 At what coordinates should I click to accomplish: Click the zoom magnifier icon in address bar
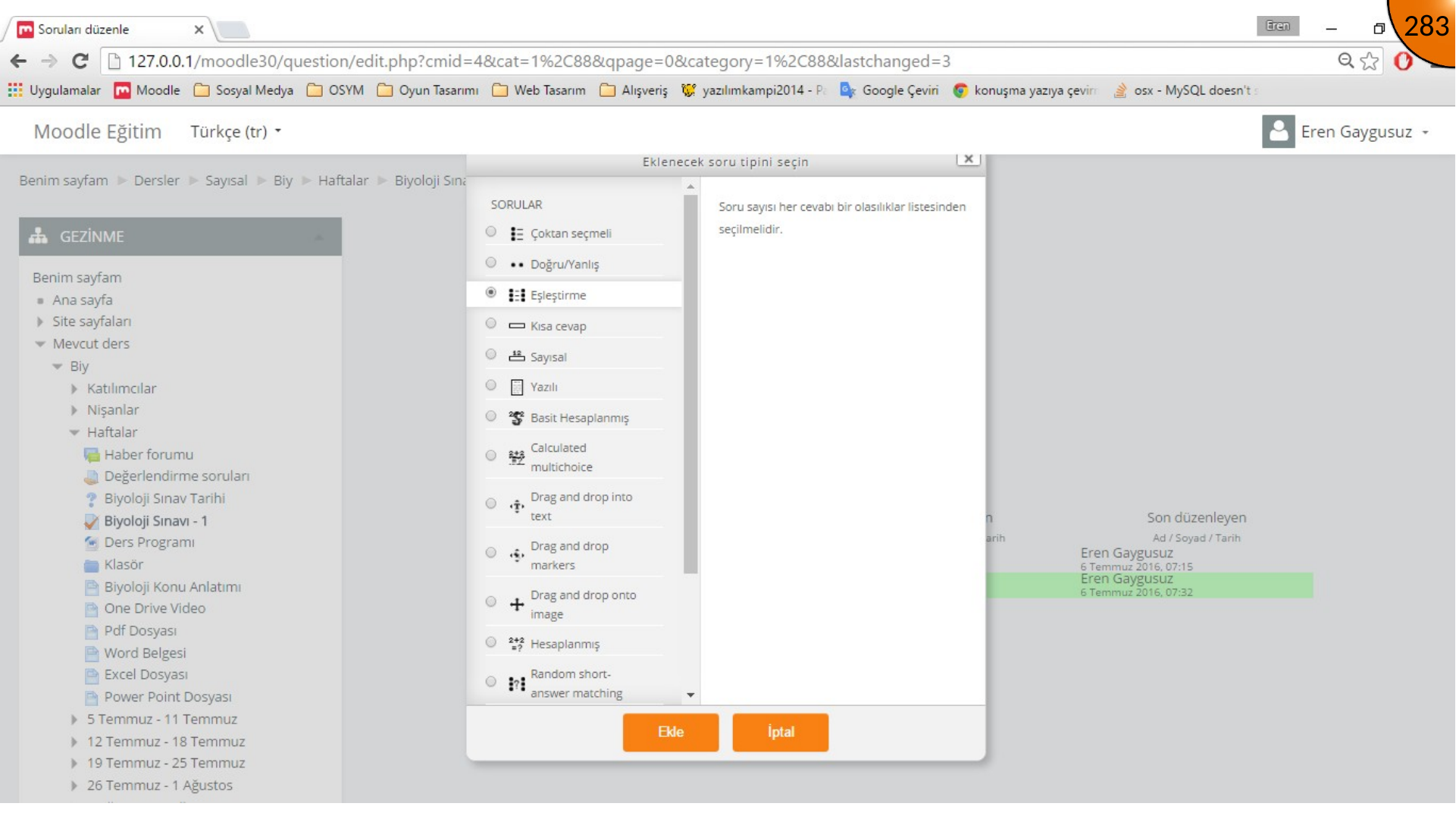click(x=1345, y=61)
